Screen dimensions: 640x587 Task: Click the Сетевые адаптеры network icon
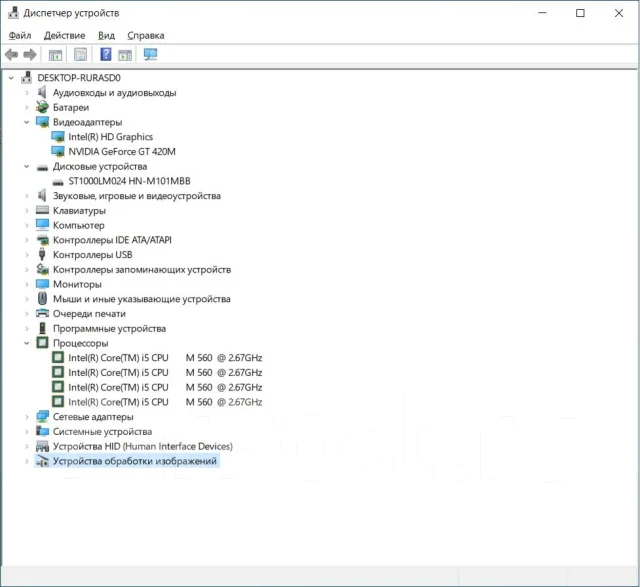(x=42, y=416)
